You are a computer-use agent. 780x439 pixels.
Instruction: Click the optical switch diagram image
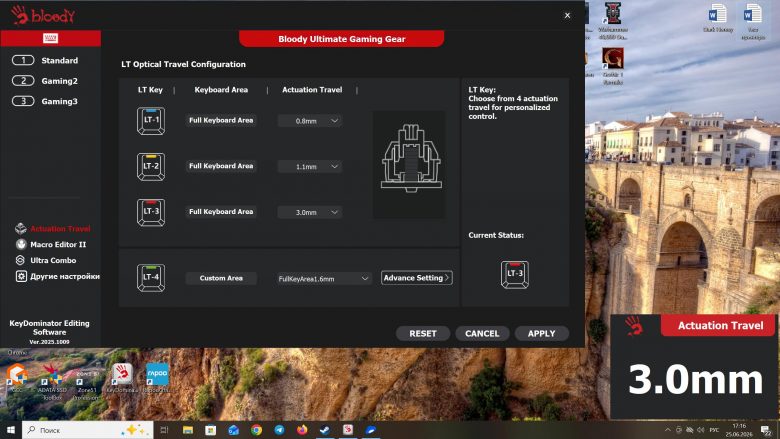(411, 159)
